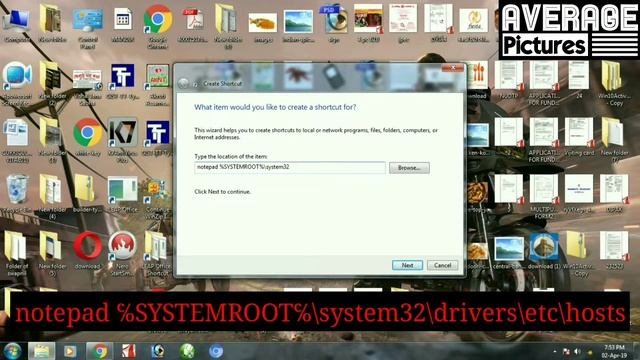Viewport: 640px width, 360px height.
Task: Click the taskbar clock showing 7:53 PM
Action: click(614, 351)
